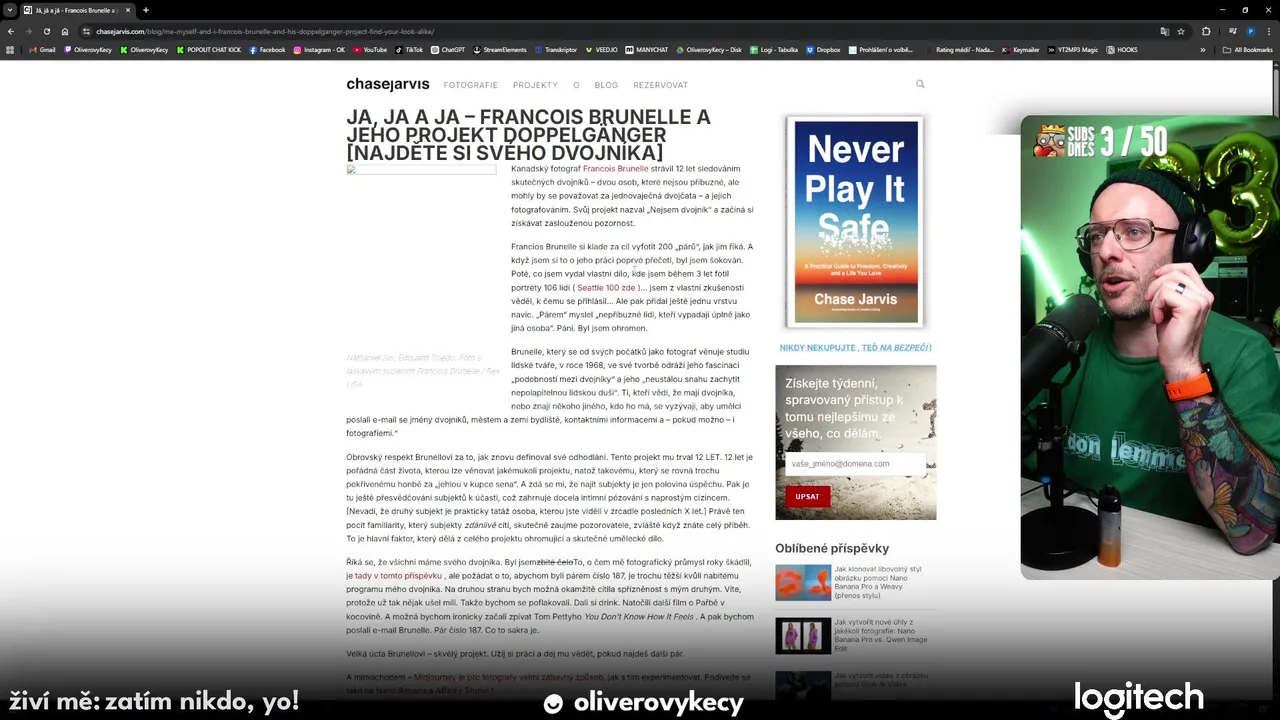Follow the Seattle 100 zde link
This screenshot has height=720, width=1280.
[x=607, y=288]
